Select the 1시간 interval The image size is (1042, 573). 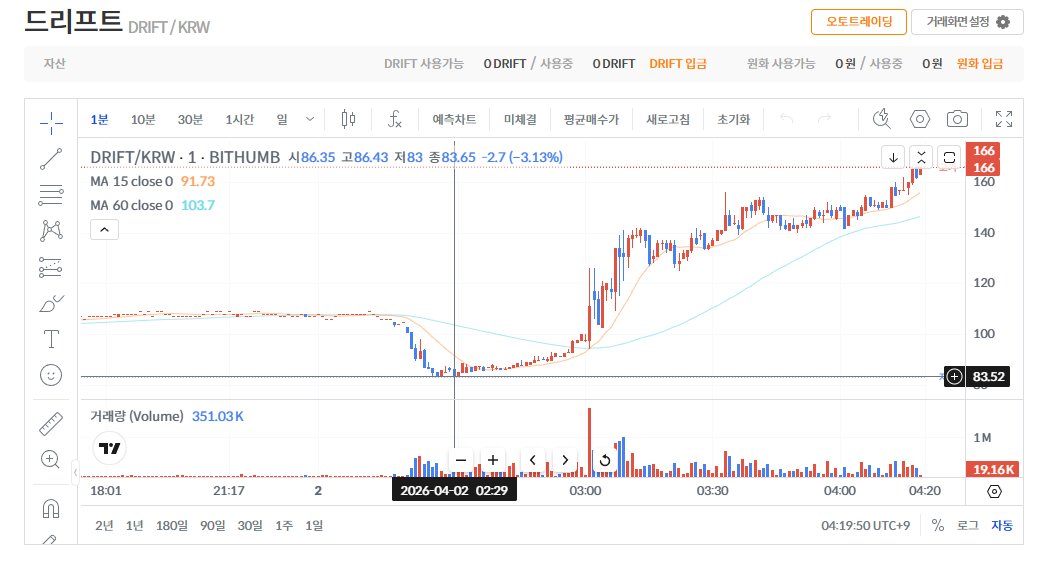[239, 120]
